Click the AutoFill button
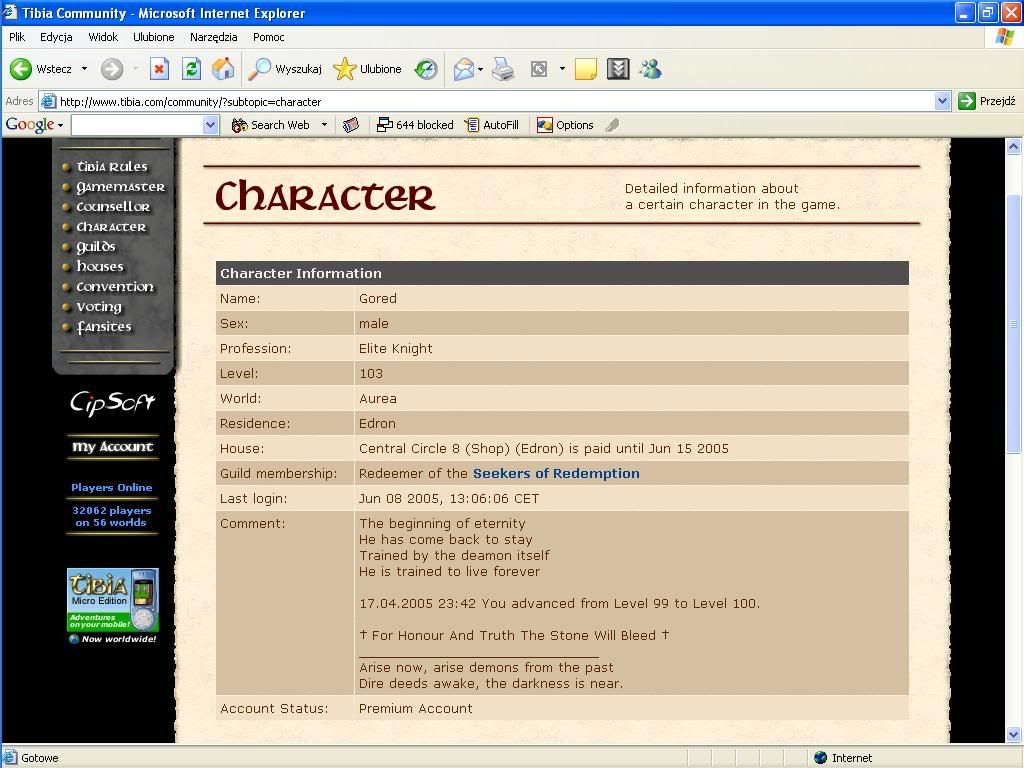 point(492,125)
